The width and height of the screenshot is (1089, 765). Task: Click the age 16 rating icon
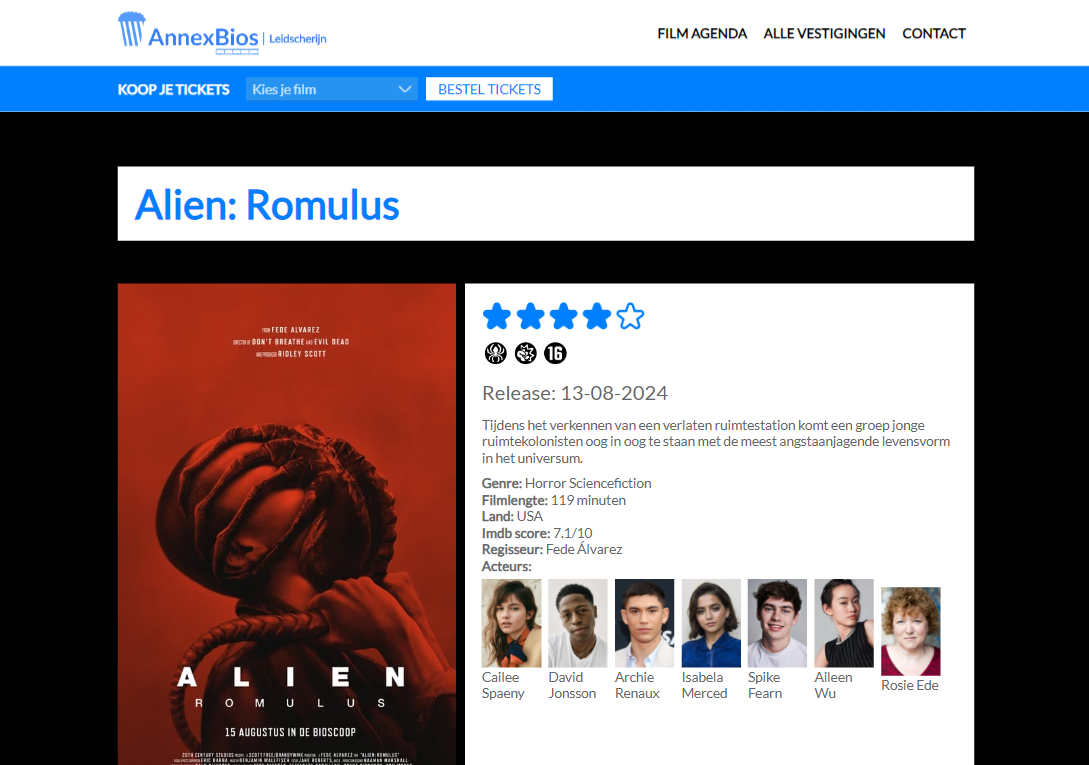coord(555,354)
